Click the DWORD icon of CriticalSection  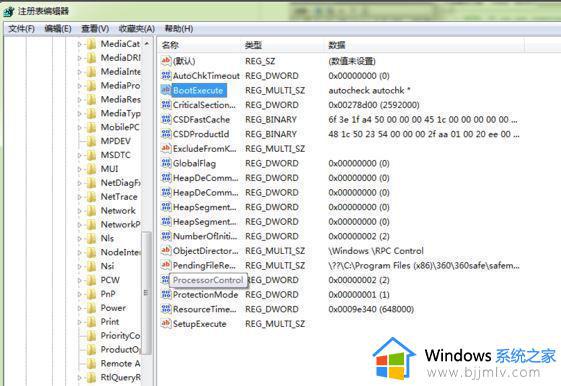(166, 105)
